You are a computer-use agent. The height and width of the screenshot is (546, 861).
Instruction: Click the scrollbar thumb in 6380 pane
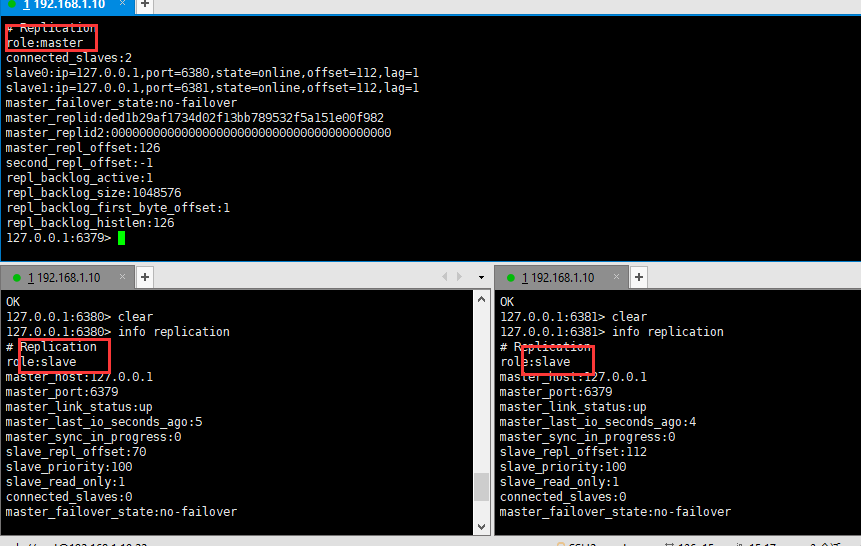pyautogui.click(x=482, y=487)
